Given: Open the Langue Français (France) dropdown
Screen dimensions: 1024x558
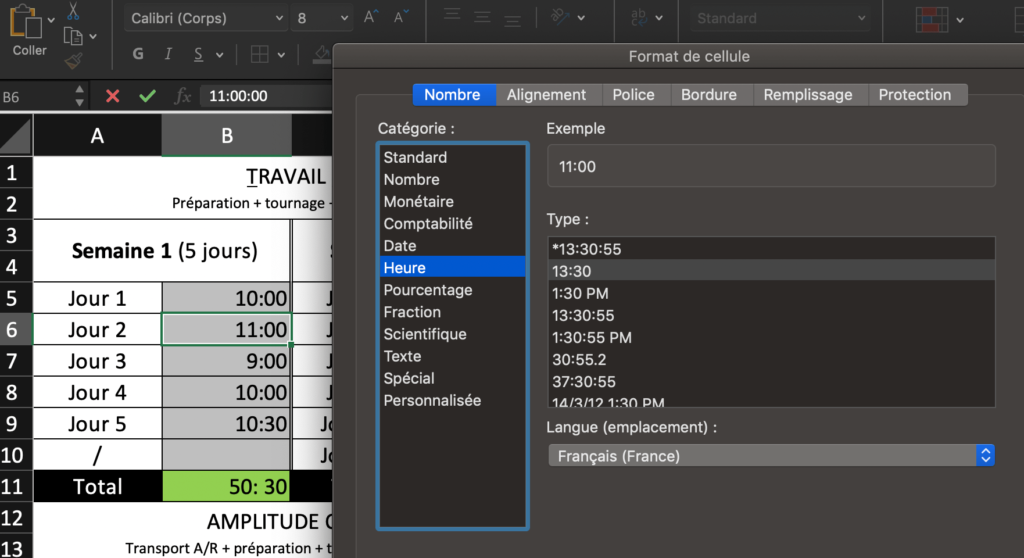Looking at the screenshot, I should pos(771,456).
